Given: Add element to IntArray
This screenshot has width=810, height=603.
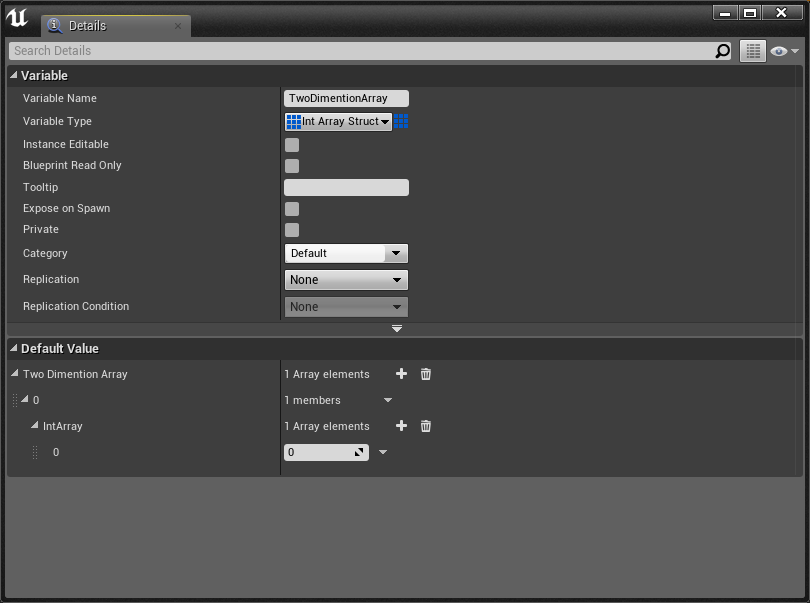Looking at the screenshot, I should pos(401,426).
